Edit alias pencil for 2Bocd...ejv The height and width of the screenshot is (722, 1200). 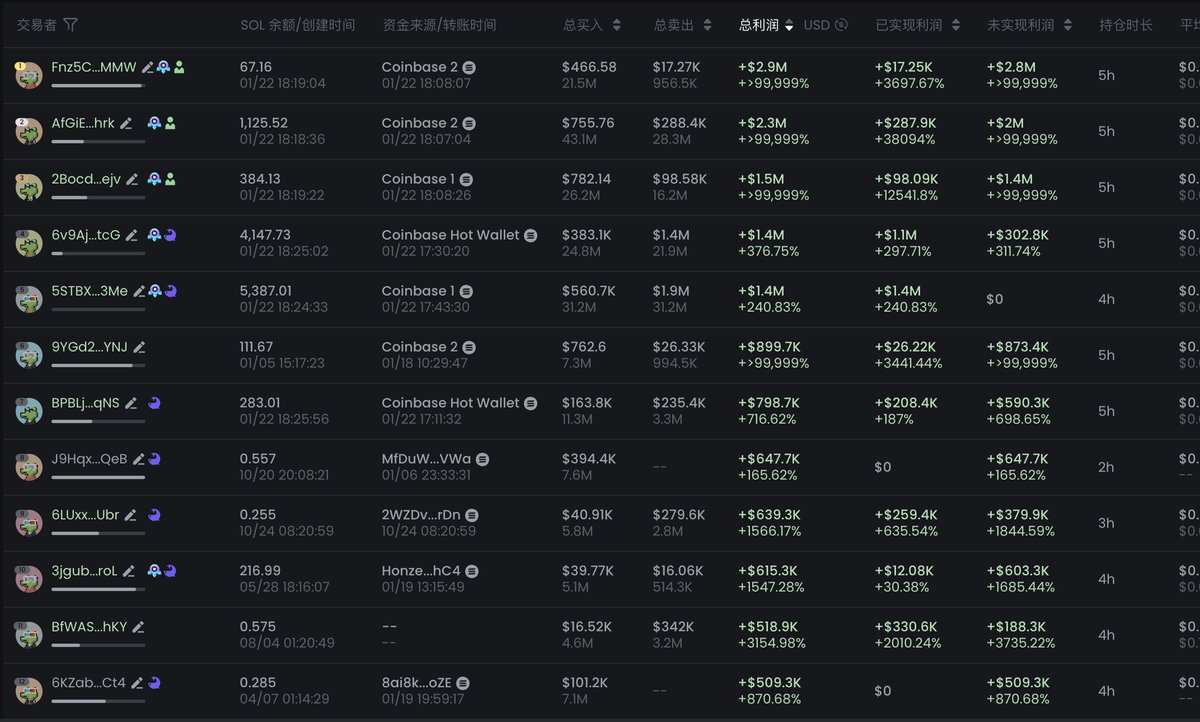[132, 179]
